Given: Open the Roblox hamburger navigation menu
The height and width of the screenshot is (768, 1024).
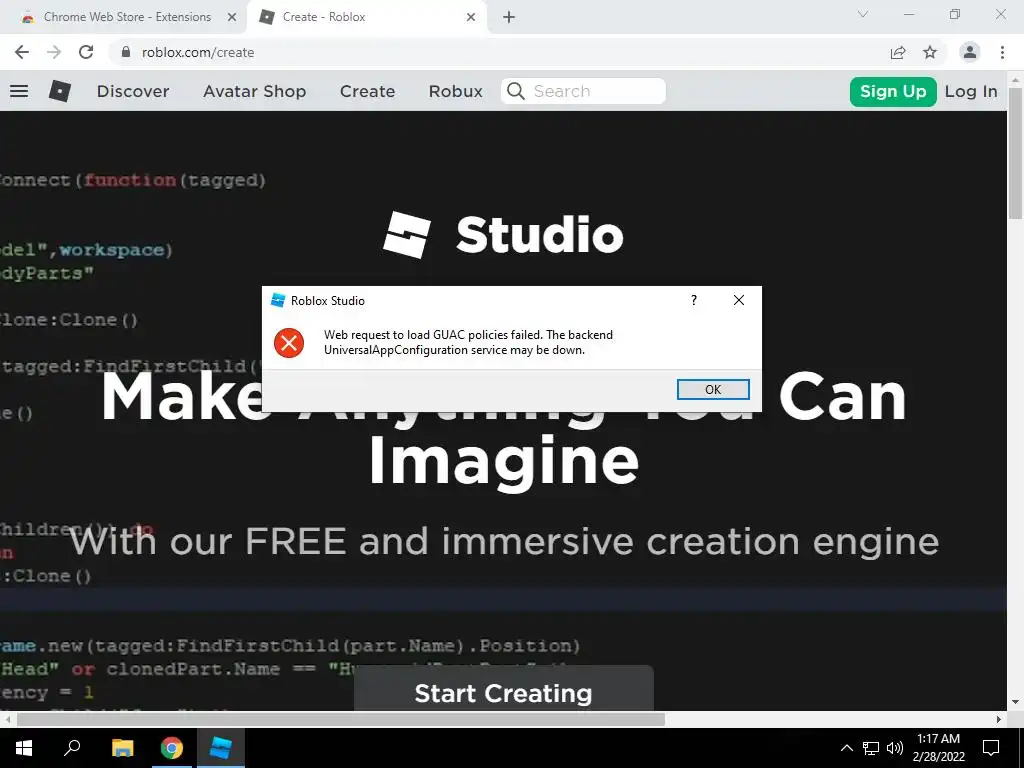Looking at the screenshot, I should (19, 91).
